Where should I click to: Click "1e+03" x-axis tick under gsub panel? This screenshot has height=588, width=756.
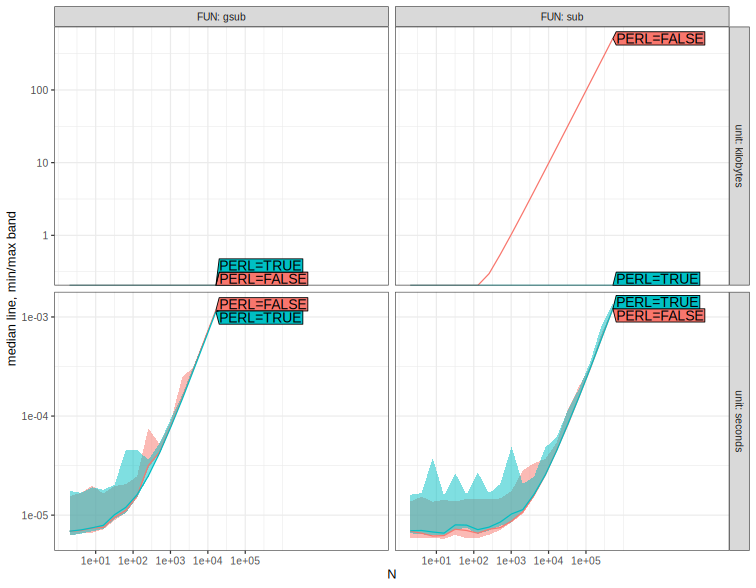170,561
